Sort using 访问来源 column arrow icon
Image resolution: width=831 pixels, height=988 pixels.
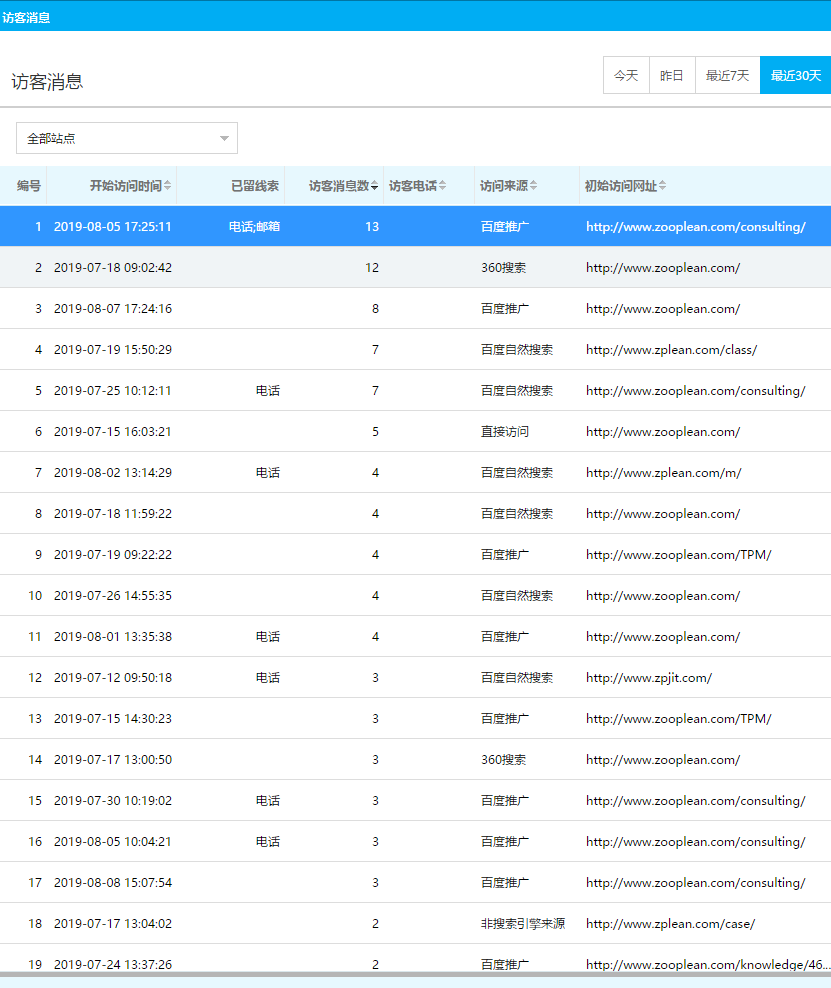pos(534,186)
